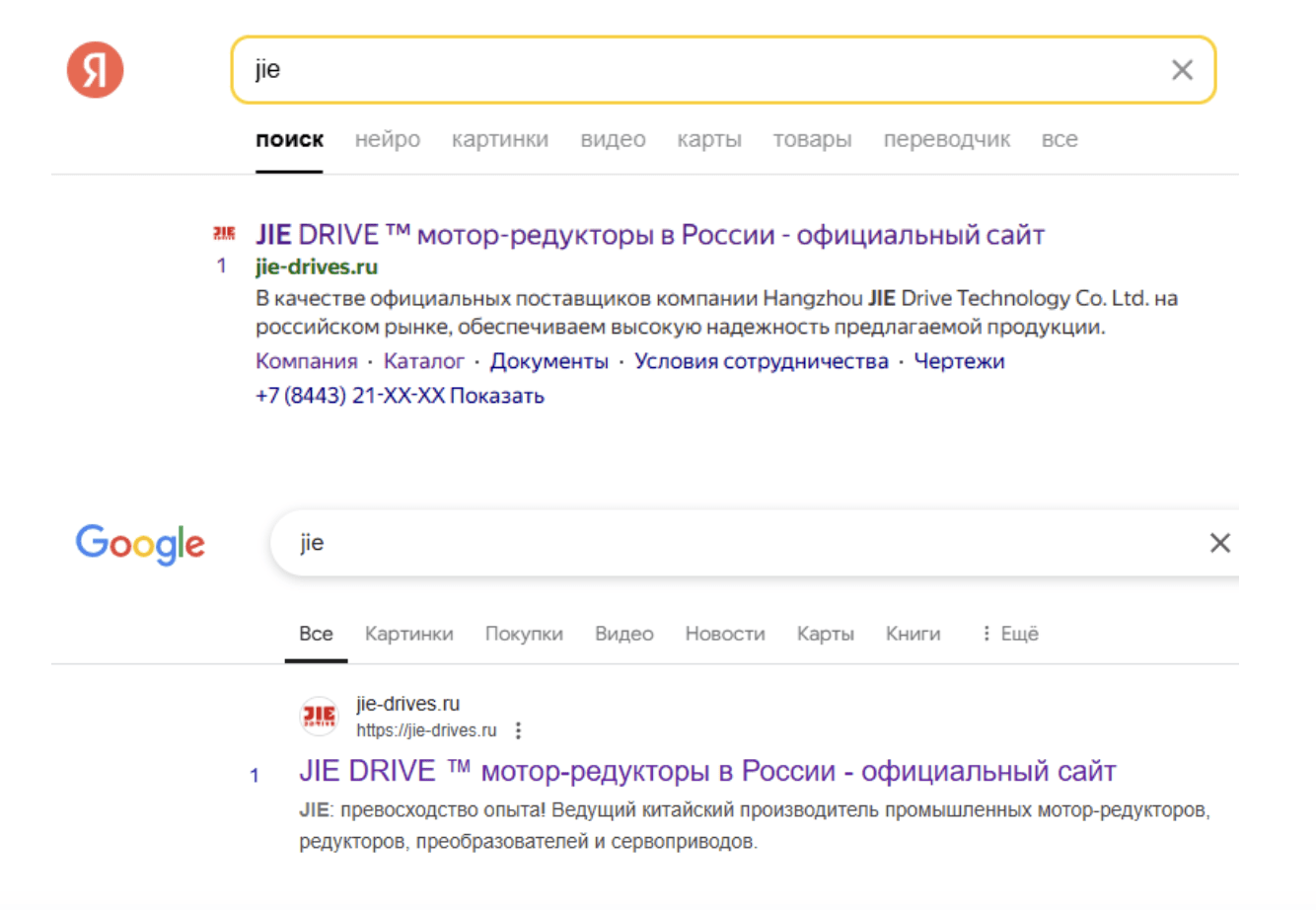Open 'Условия сотрудничества' sitelink
The image size is (1316, 910).
(x=762, y=361)
